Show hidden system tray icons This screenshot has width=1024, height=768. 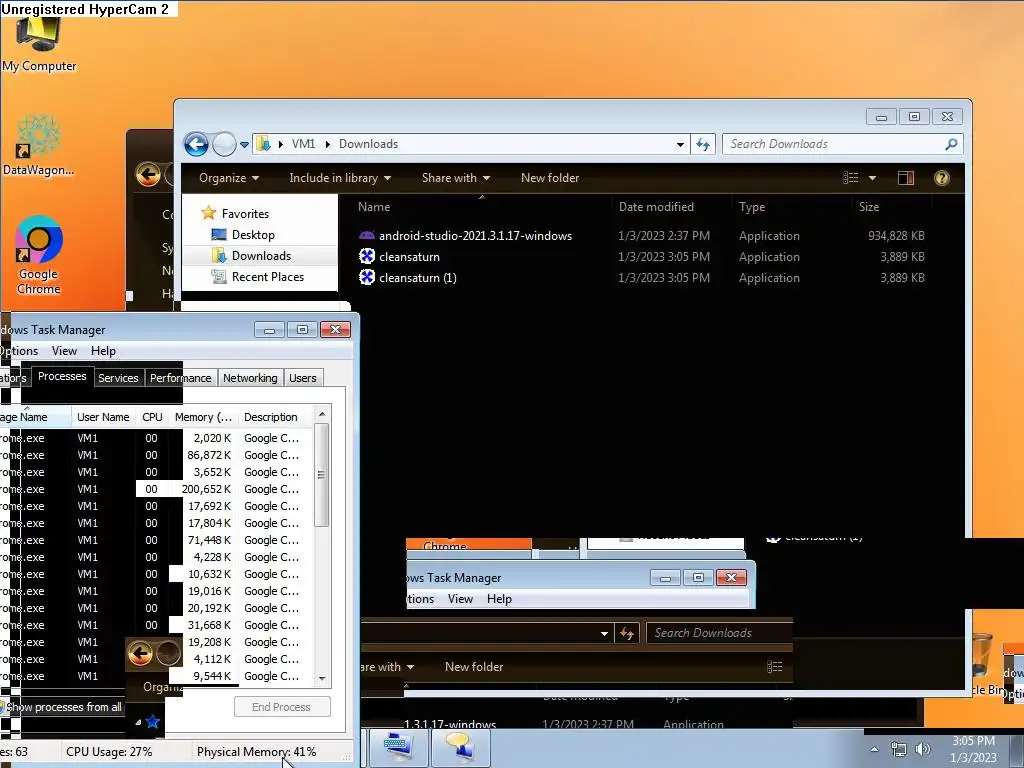pos(874,750)
